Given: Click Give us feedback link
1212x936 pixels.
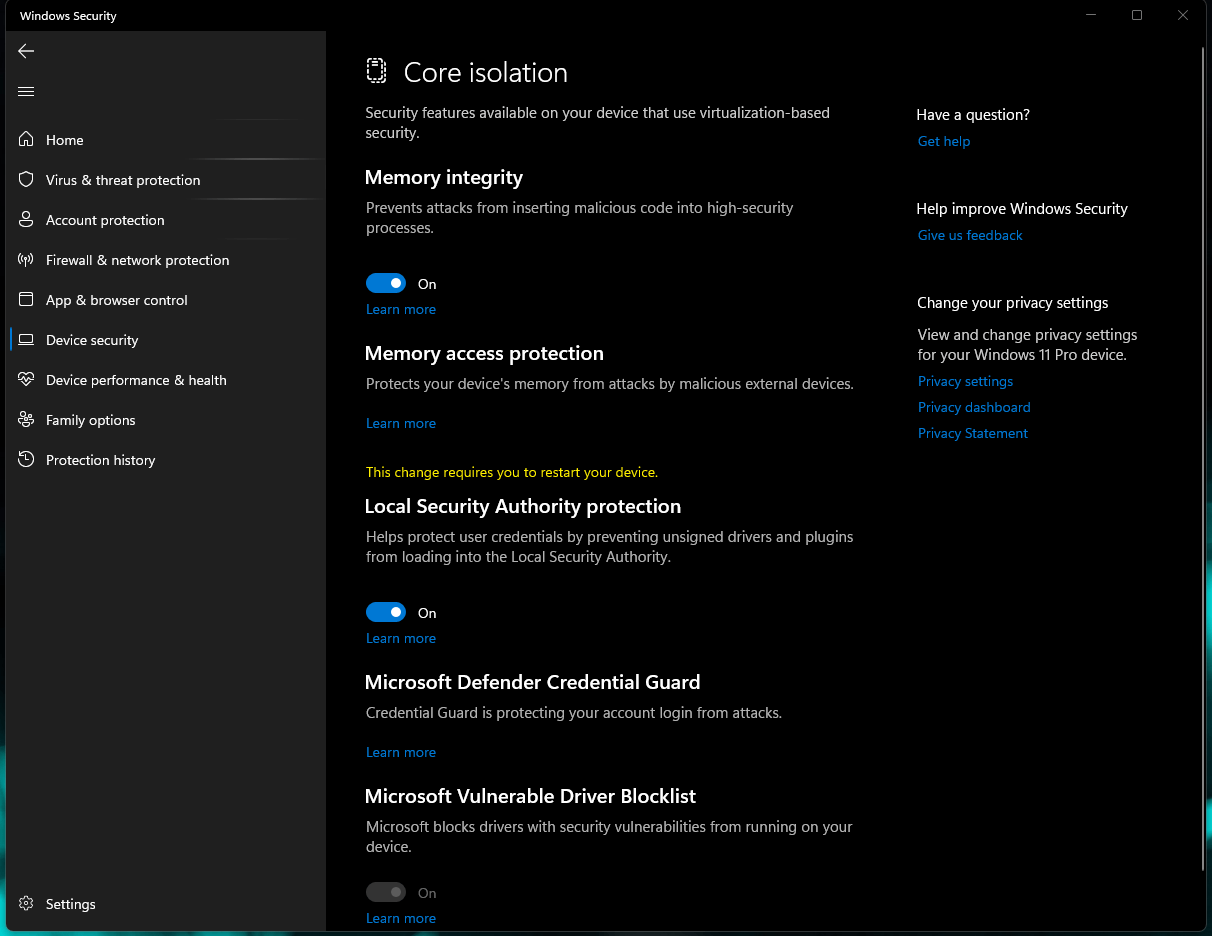Looking at the screenshot, I should 970,236.
